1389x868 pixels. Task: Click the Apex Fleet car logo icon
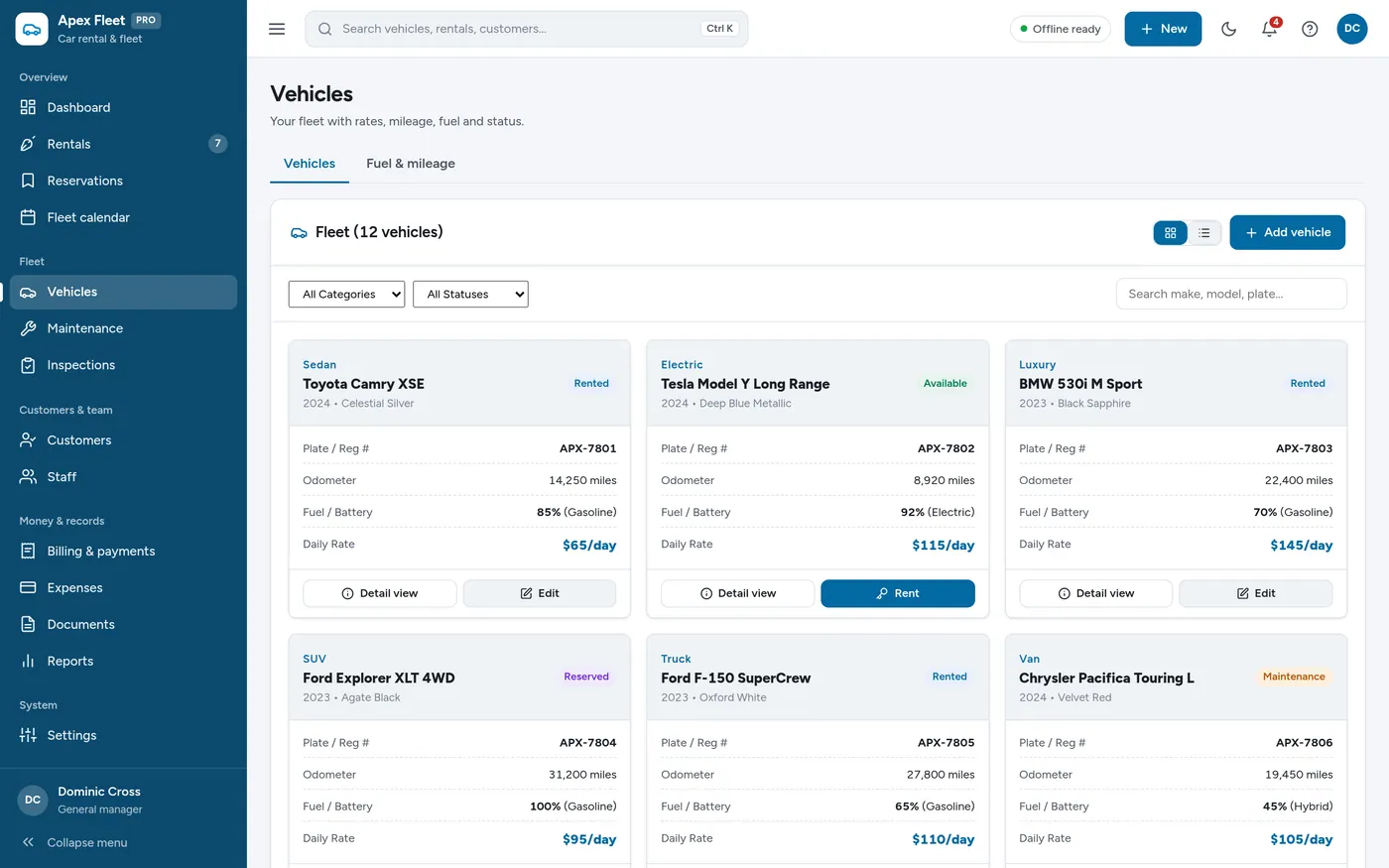32,29
